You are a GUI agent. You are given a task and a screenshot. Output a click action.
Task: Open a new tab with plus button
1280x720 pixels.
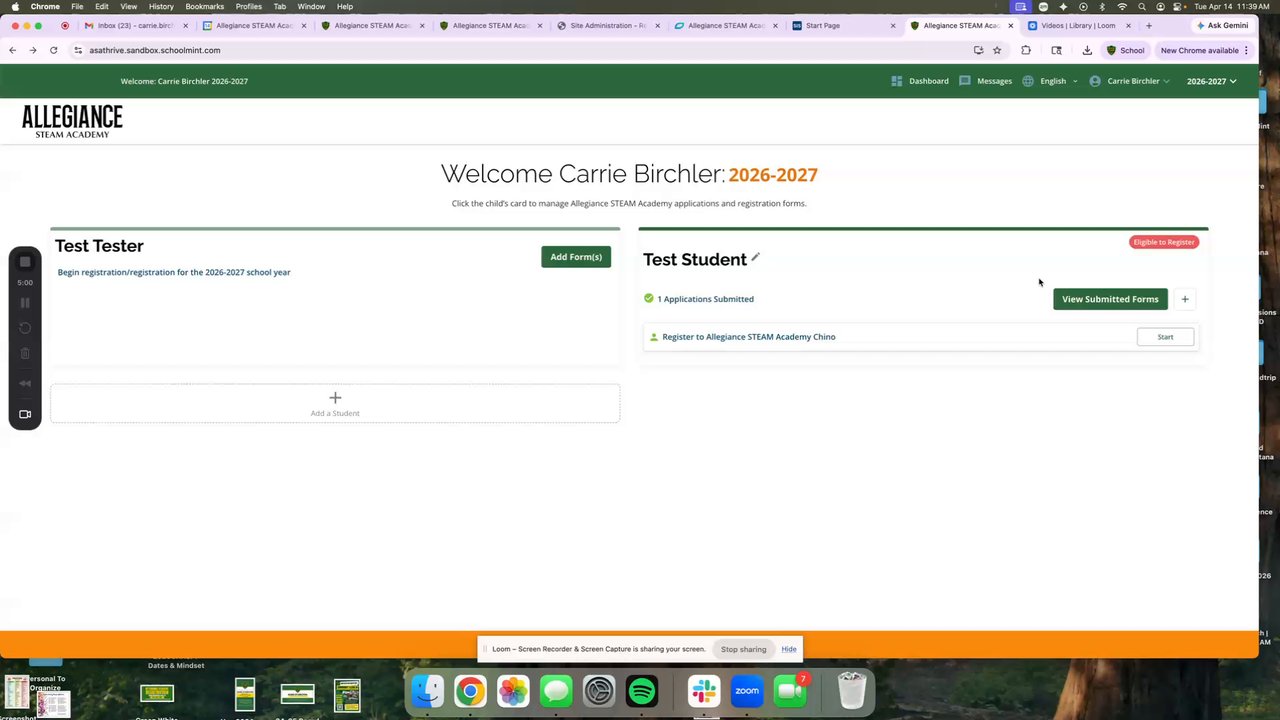click(1149, 25)
